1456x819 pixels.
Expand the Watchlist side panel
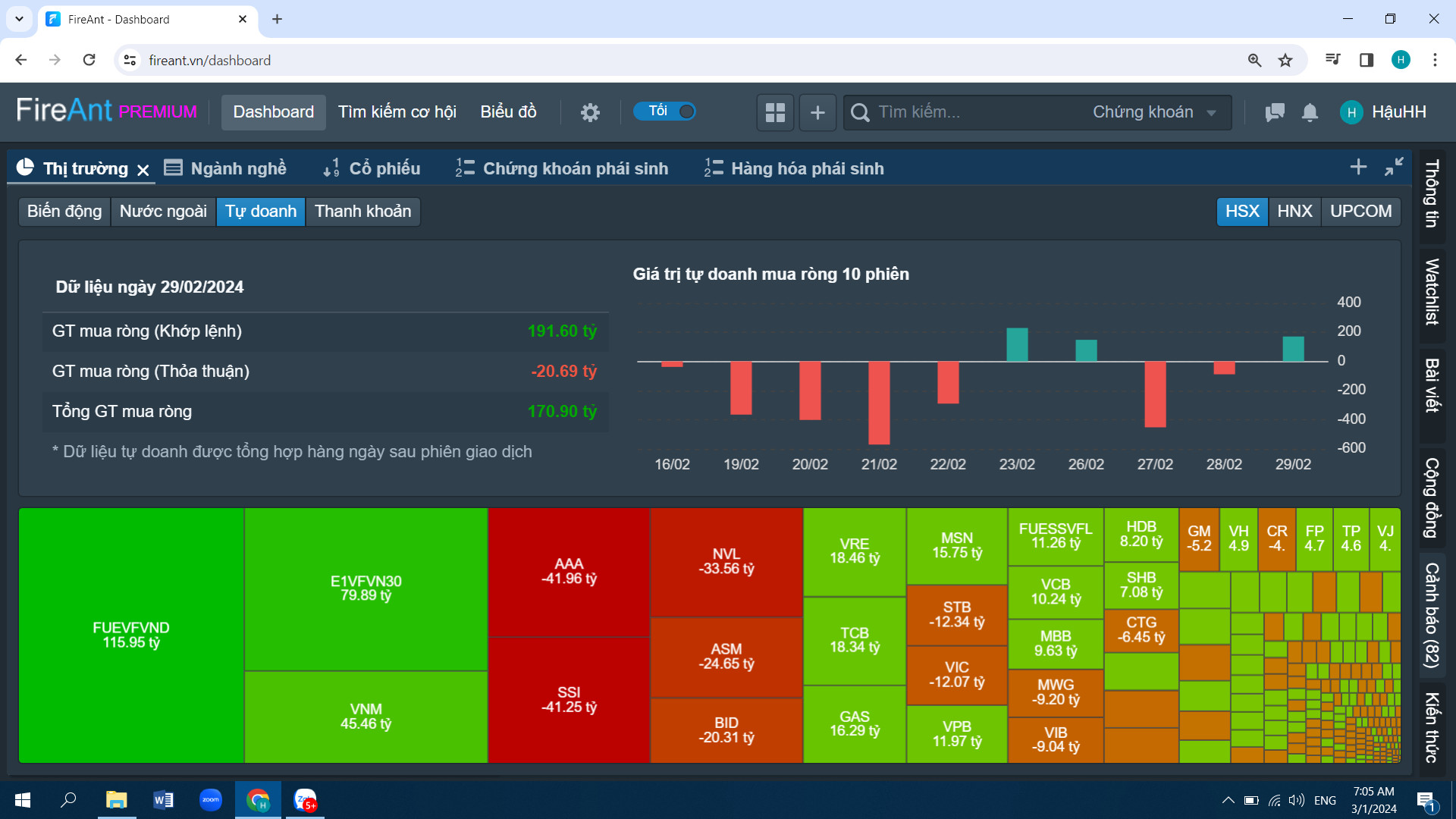pyautogui.click(x=1432, y=292)
